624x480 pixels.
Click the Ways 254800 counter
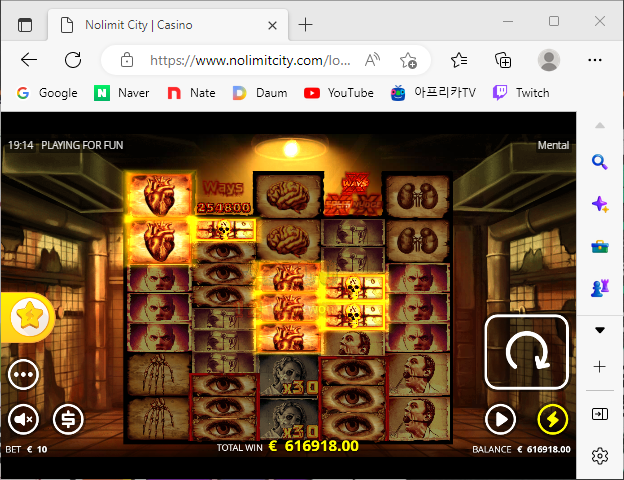pyautogui.click(x=224, y=197)
